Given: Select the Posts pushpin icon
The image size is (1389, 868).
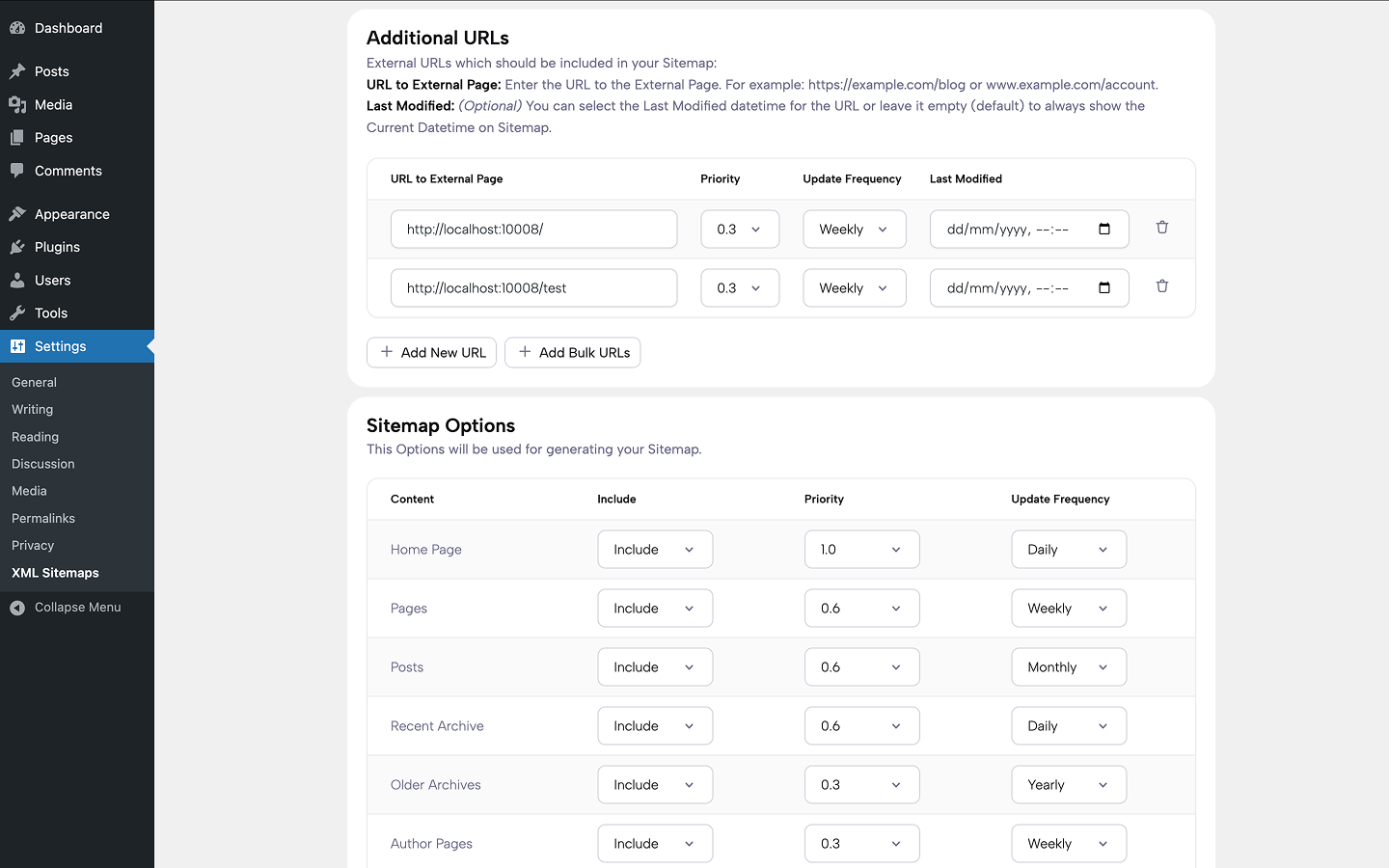Looking at the screenshot, I should [x=17, y=70].
